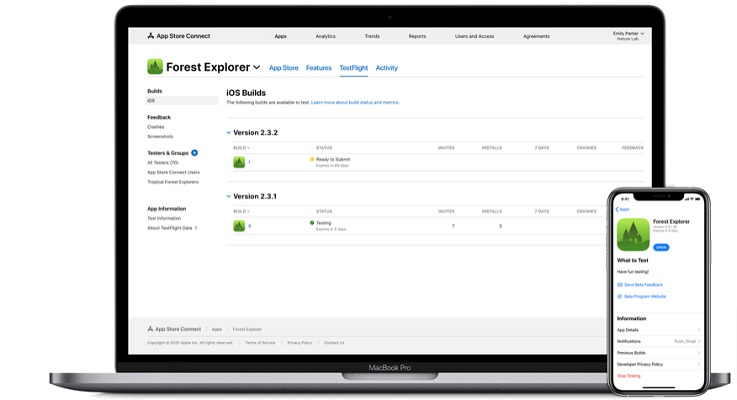
Task: Open the Emily Parker account menu
Action: point(628,36)
